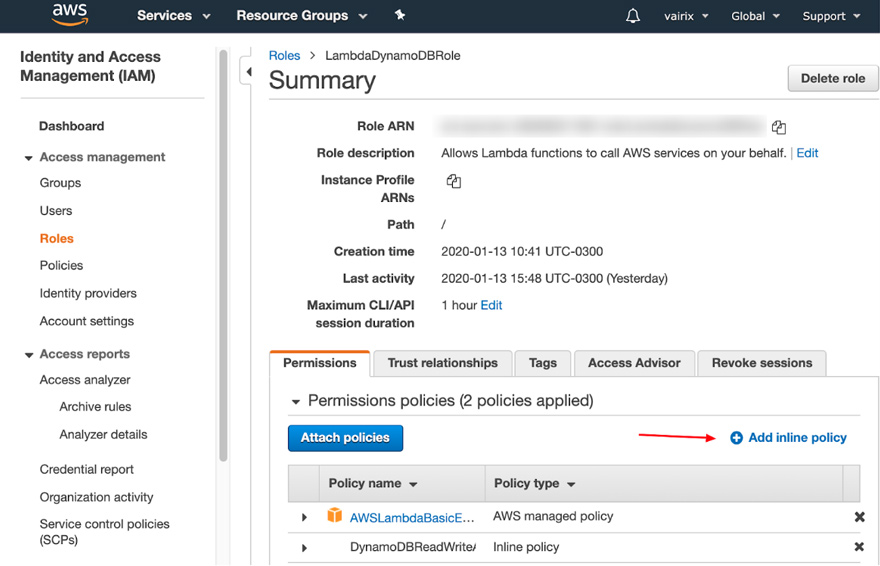Edit the role description
The height and width of the screenshot is (566, 880).
(807, 153)
